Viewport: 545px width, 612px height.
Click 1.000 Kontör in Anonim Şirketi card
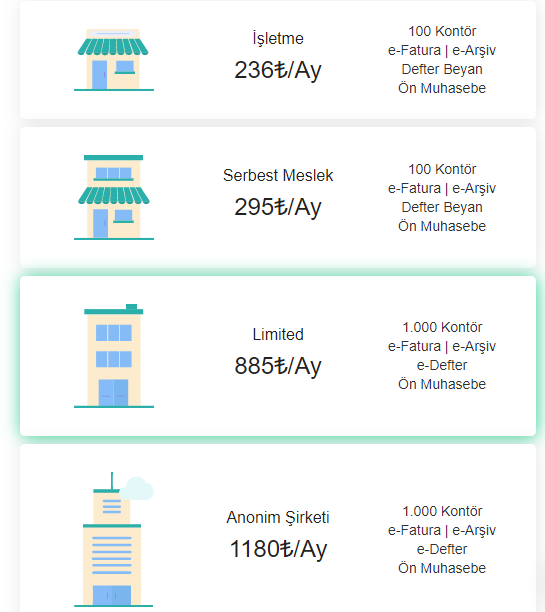click(x=442, y=511)
